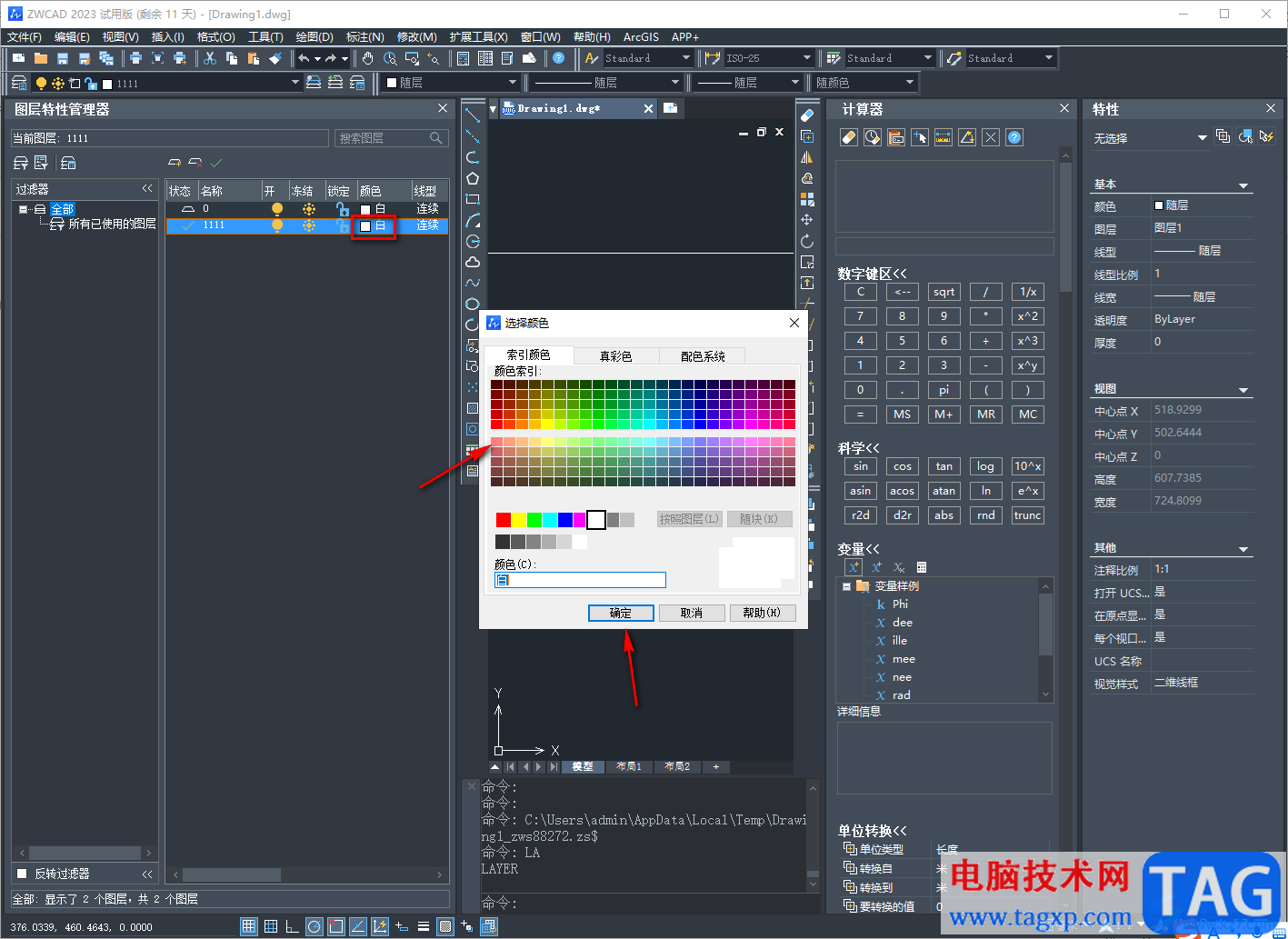Click the calculator help question icon
1288x939 pixels.
tap(1014, 137)
